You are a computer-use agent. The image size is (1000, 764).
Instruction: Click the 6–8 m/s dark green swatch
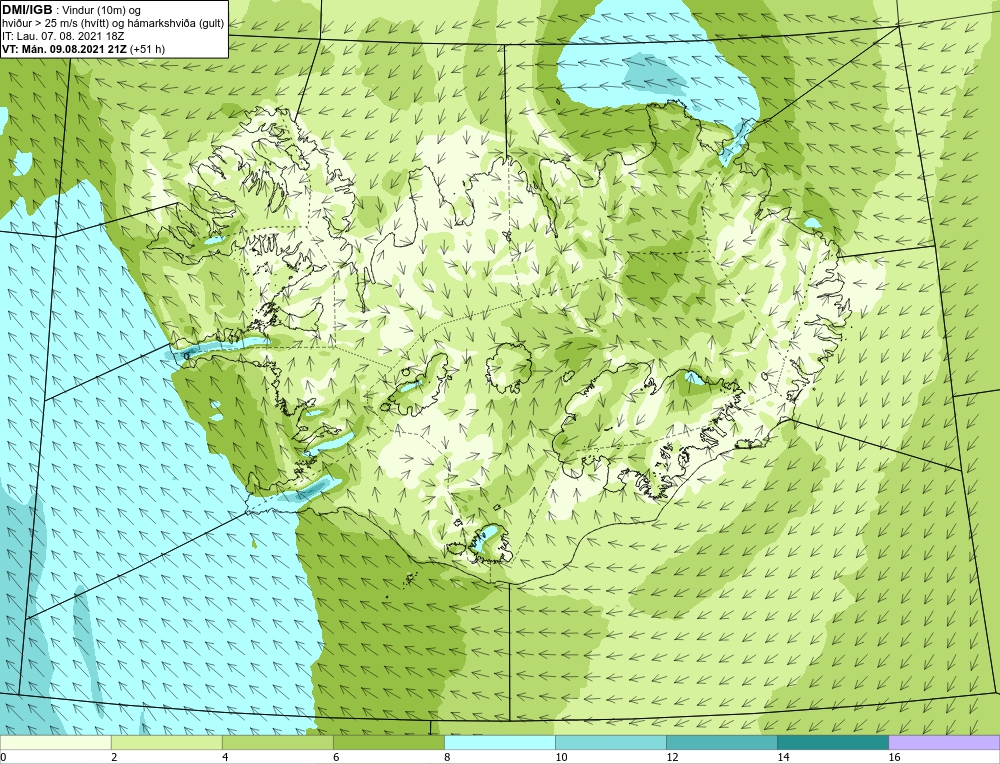pyautogui.click(x=388, y=743)
